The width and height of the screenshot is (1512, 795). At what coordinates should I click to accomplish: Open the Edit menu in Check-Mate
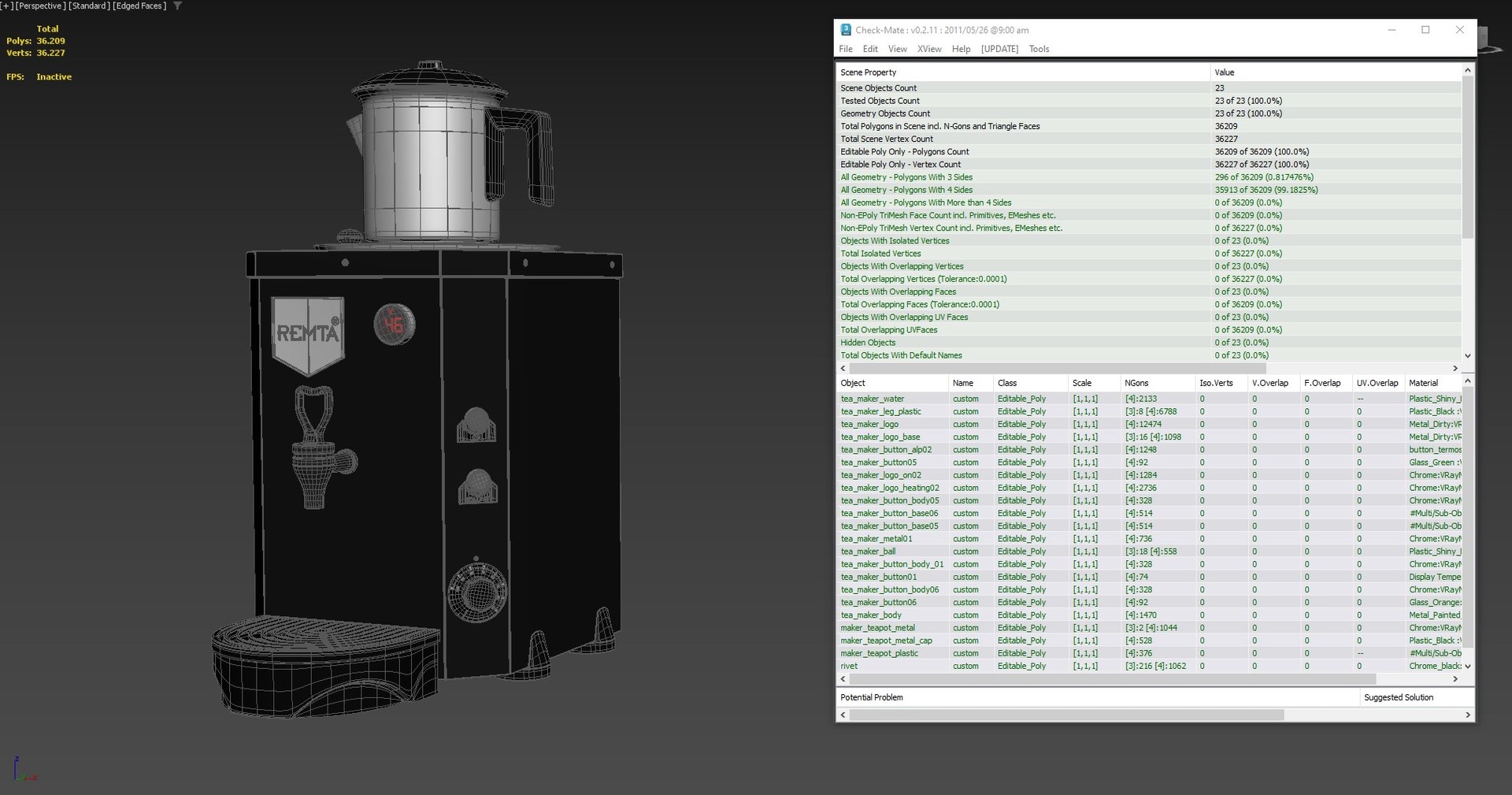[870, 49]
